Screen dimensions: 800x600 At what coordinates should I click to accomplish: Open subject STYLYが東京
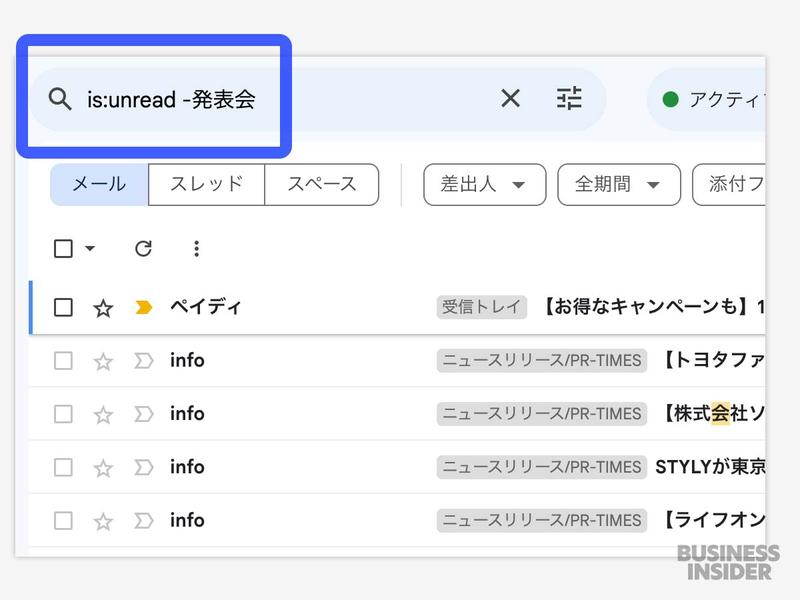pyautogui.click(x=710, y=466)
